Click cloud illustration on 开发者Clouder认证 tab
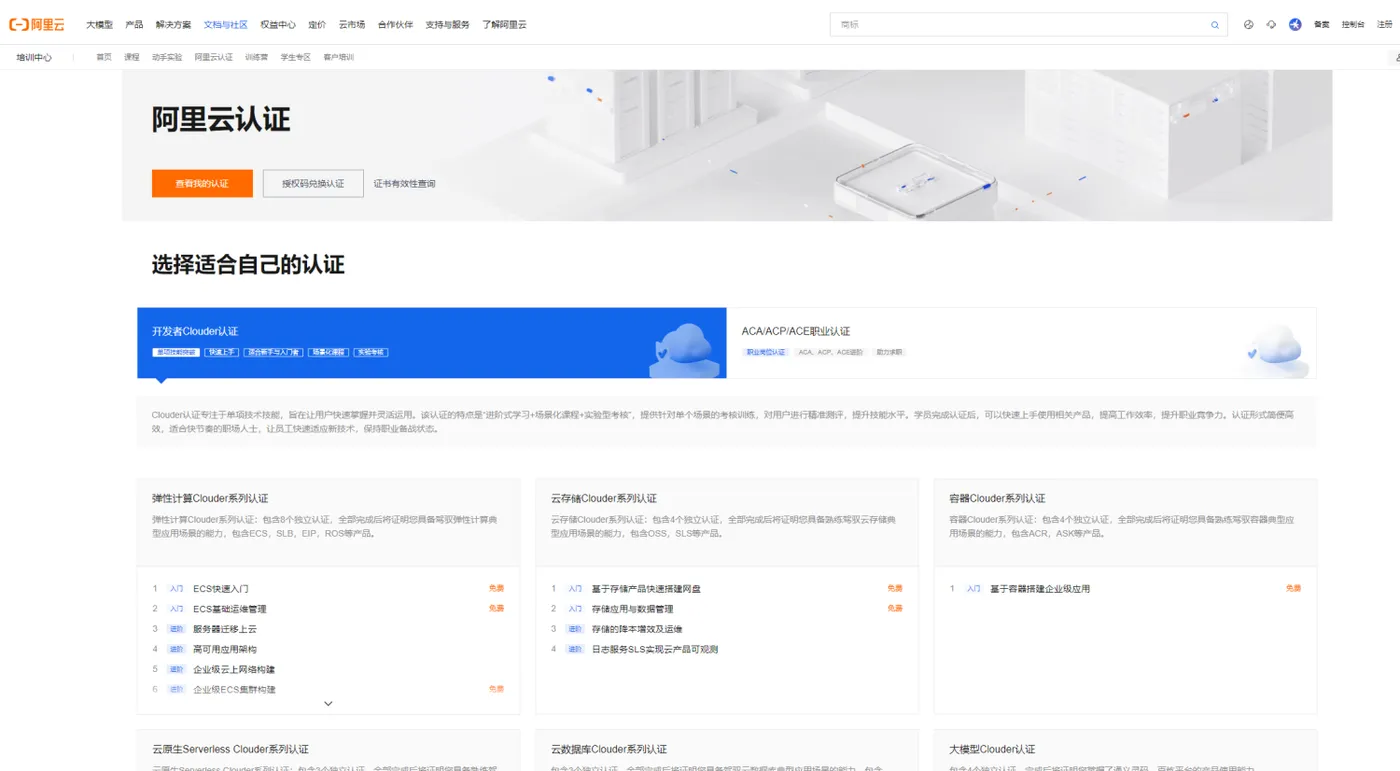 [685, 350]
